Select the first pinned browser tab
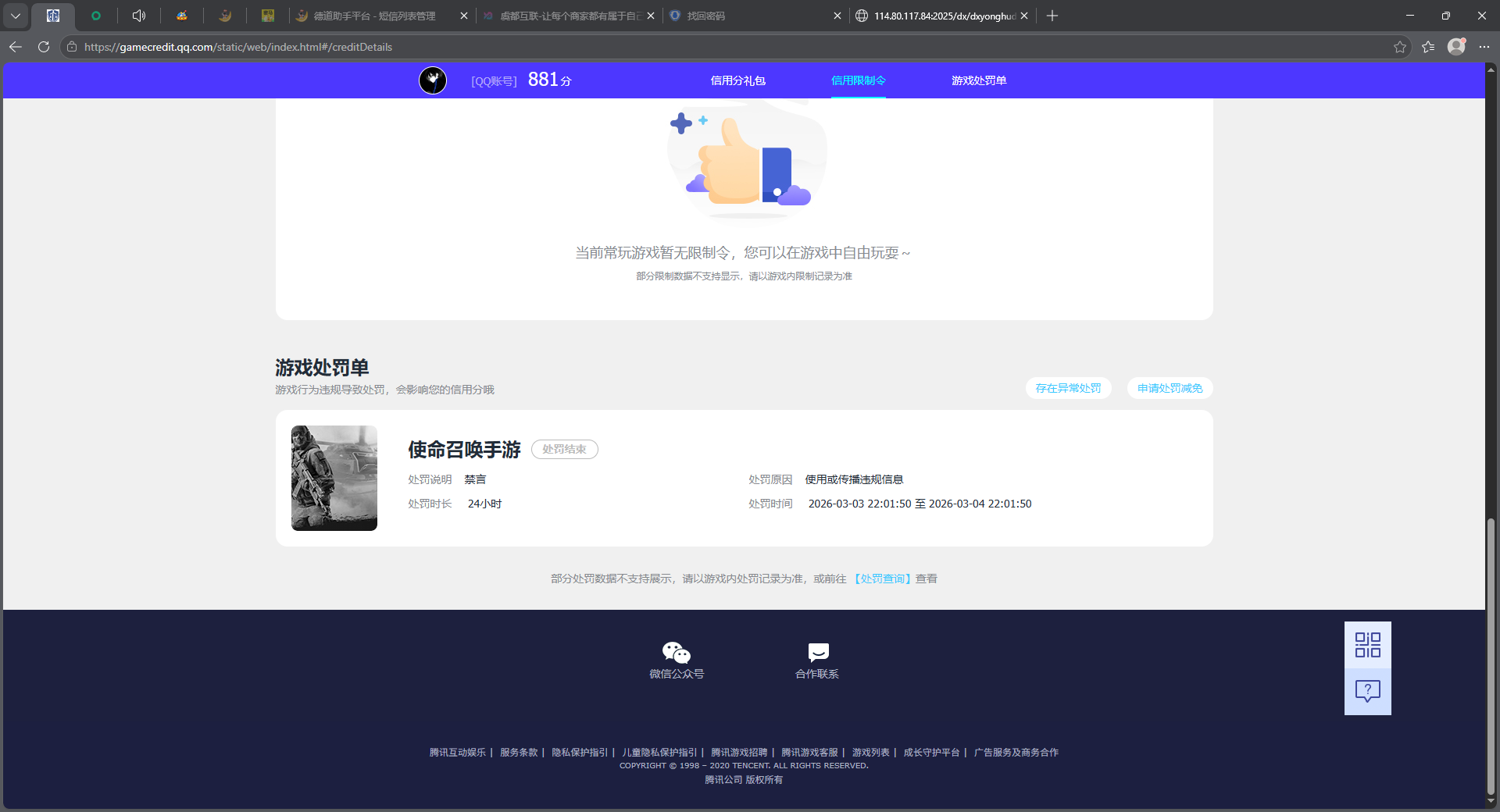This screenshot has height=812, width=1500. point(53,16)
